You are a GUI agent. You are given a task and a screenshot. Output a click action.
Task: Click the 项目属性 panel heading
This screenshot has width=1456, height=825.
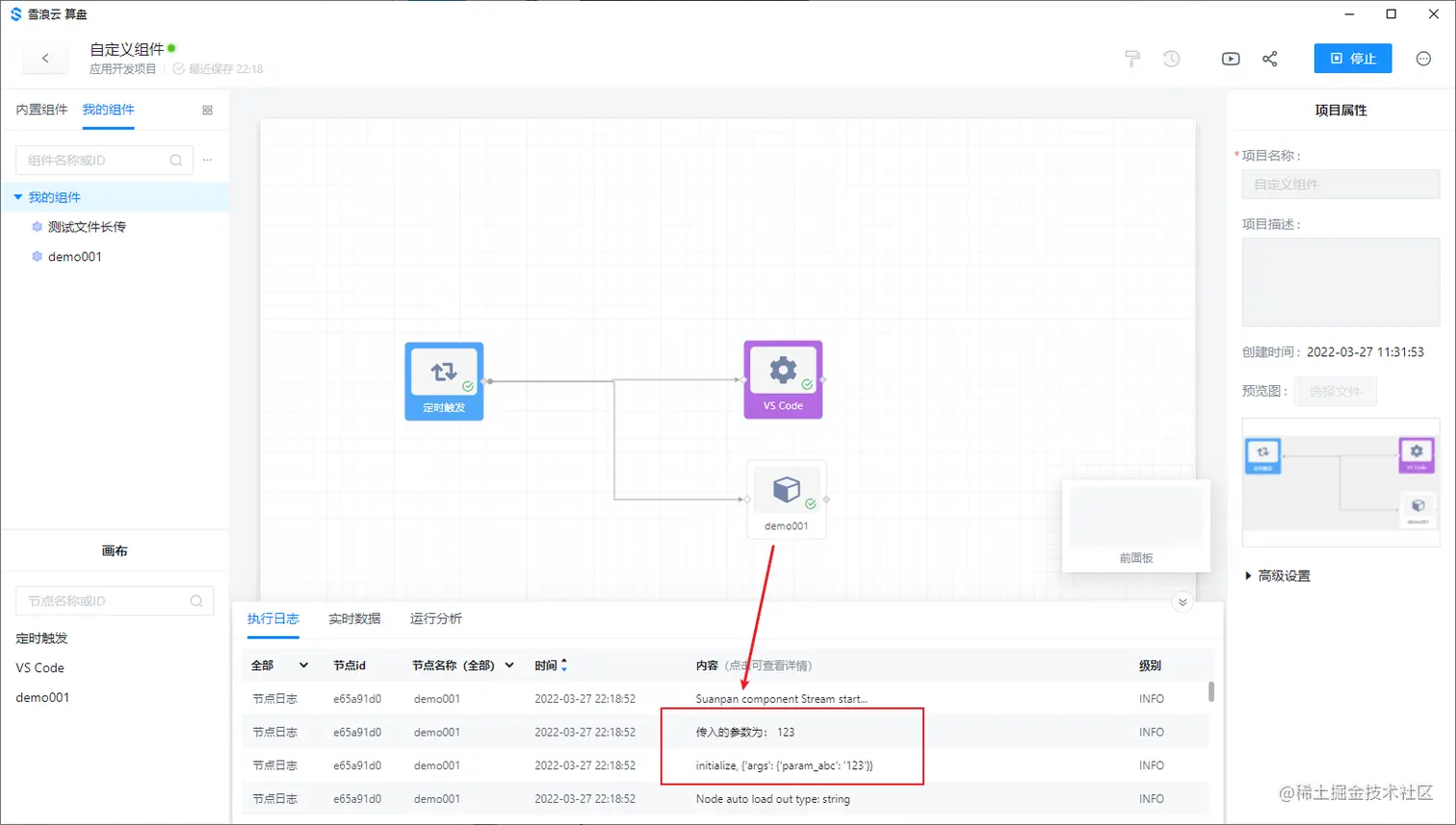coord(1340,111)
